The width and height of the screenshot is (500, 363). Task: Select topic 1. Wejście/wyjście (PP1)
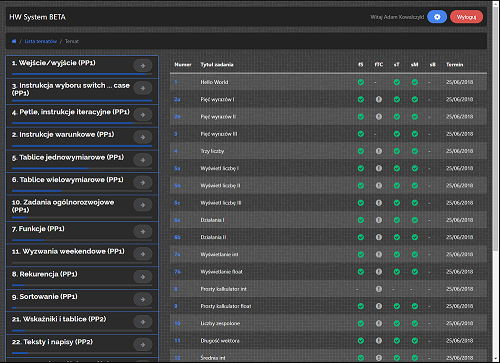tap(54, 63)
